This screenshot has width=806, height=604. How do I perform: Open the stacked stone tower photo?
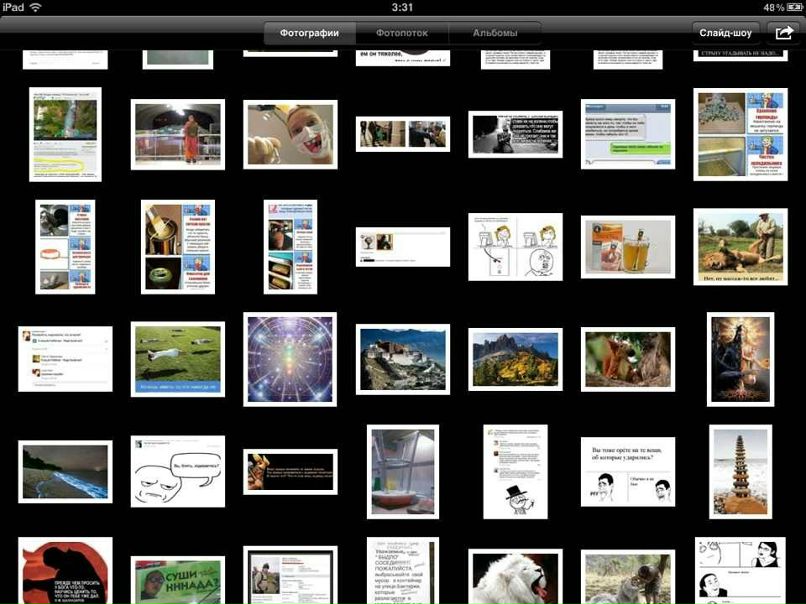[x=740, y=472]
